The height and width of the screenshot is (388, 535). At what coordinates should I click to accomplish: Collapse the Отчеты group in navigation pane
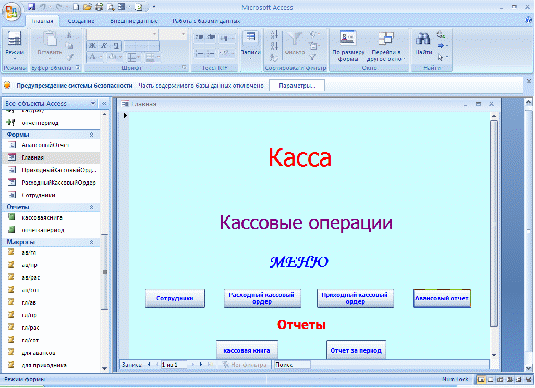tap(91, 207)
